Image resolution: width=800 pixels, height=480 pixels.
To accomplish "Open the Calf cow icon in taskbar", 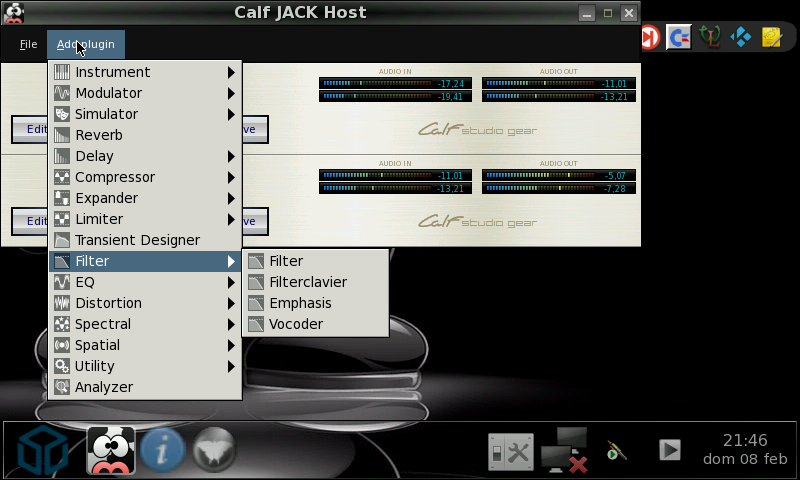I will click(111, 450).
